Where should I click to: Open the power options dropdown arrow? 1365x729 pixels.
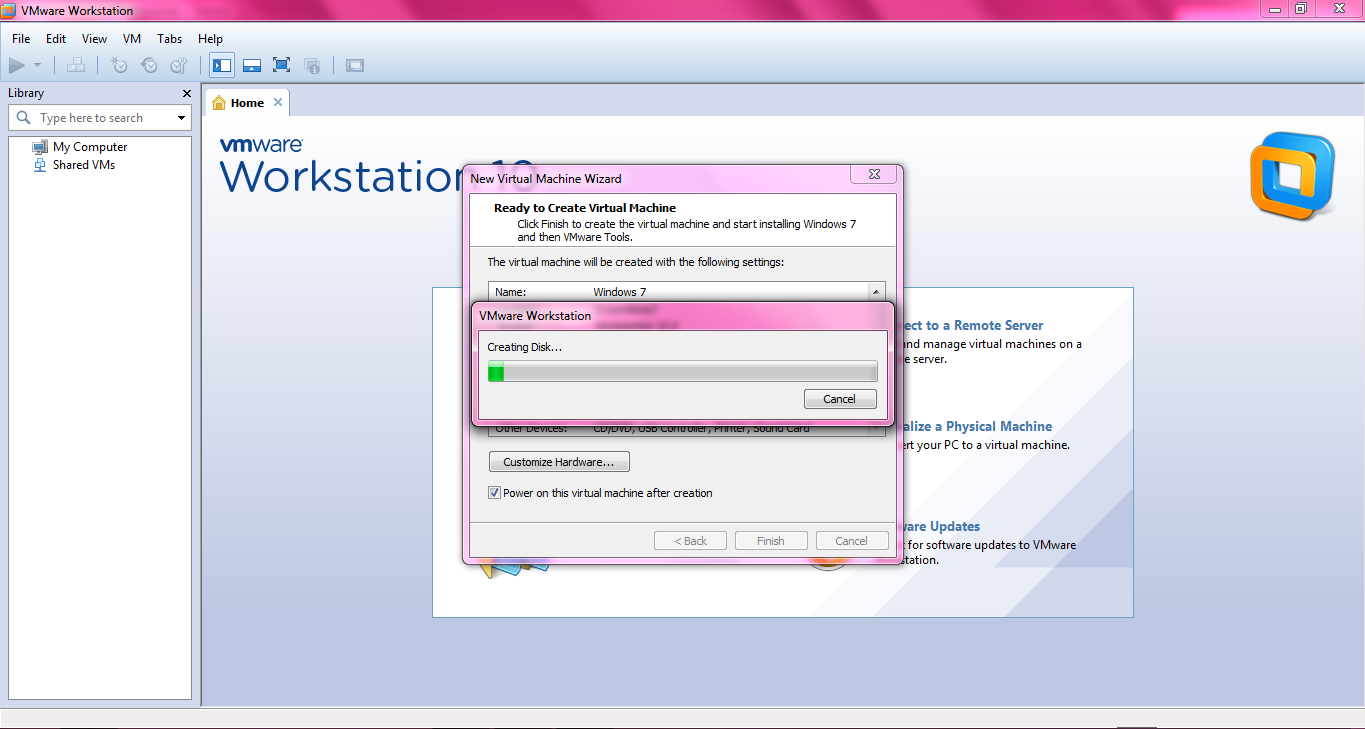pos(37,65)
